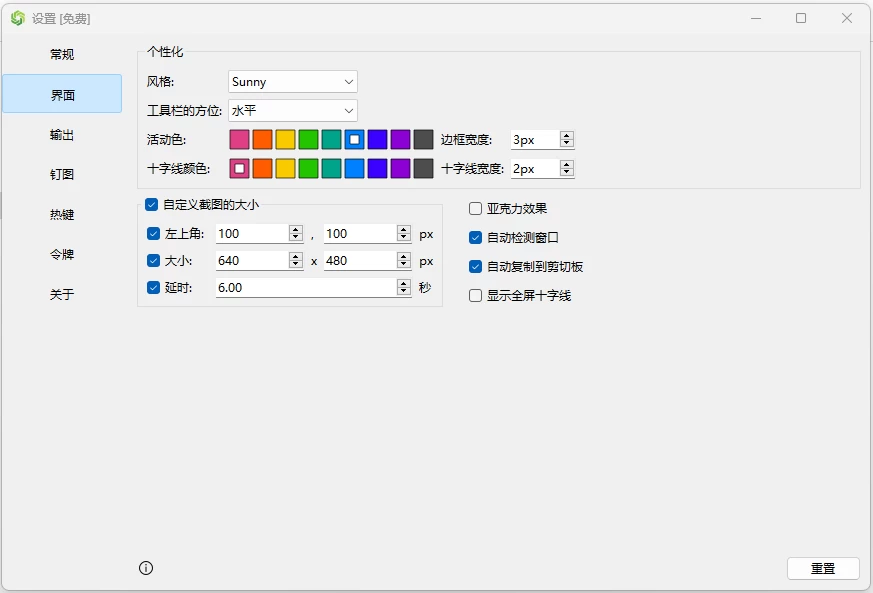Switch to the 常规 settings tab
Image resolution: width=873 pixels, height=593 pixels.
(61, 54)
